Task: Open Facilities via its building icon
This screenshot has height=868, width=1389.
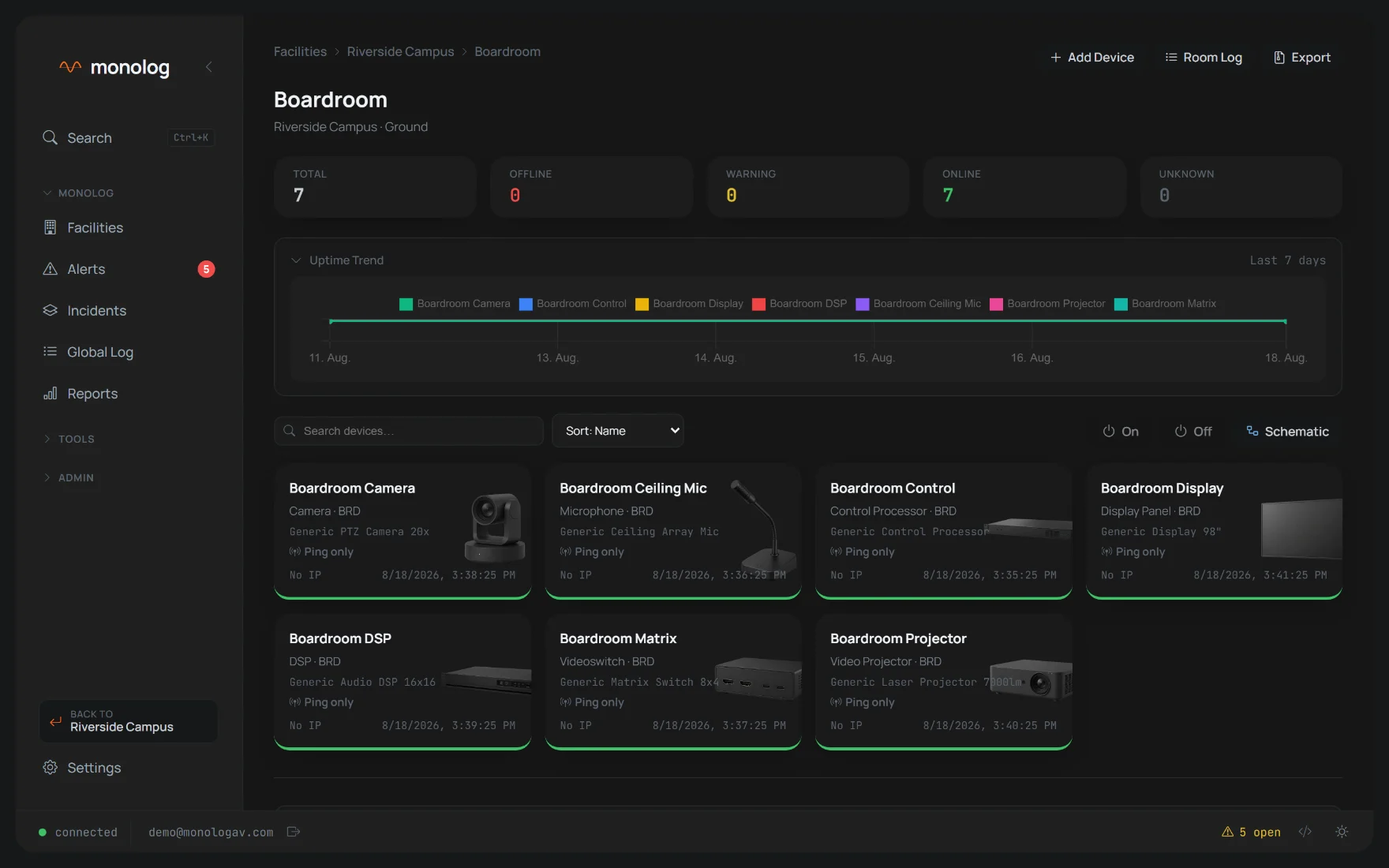Action: pos(50,227)
